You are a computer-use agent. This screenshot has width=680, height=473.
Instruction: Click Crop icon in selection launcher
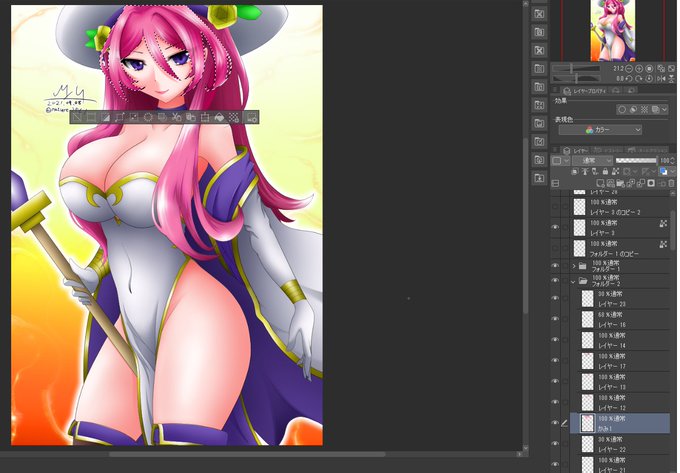point(92,117)
